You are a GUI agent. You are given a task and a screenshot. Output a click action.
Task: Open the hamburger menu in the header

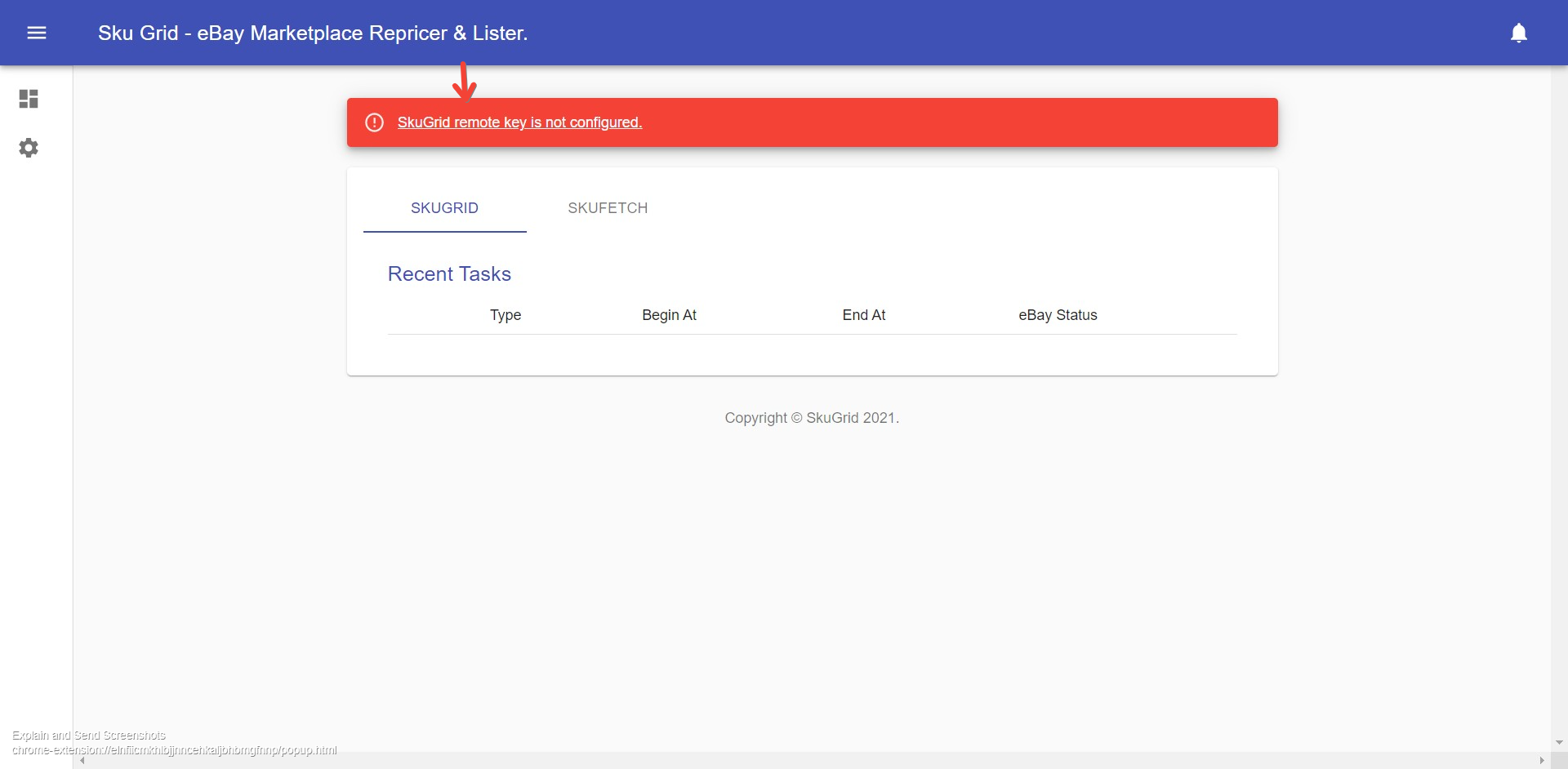37,33
